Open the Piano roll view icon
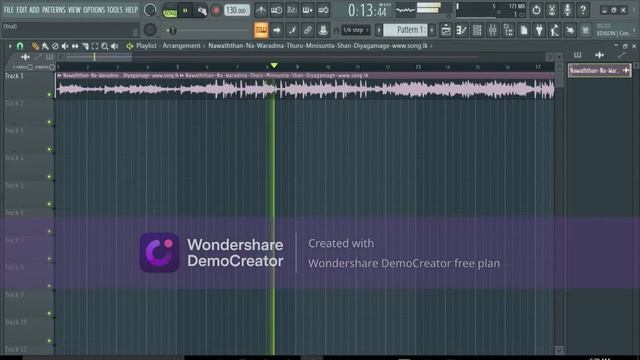This screenshot has width=640, height=360. click(x=462, y=30)
